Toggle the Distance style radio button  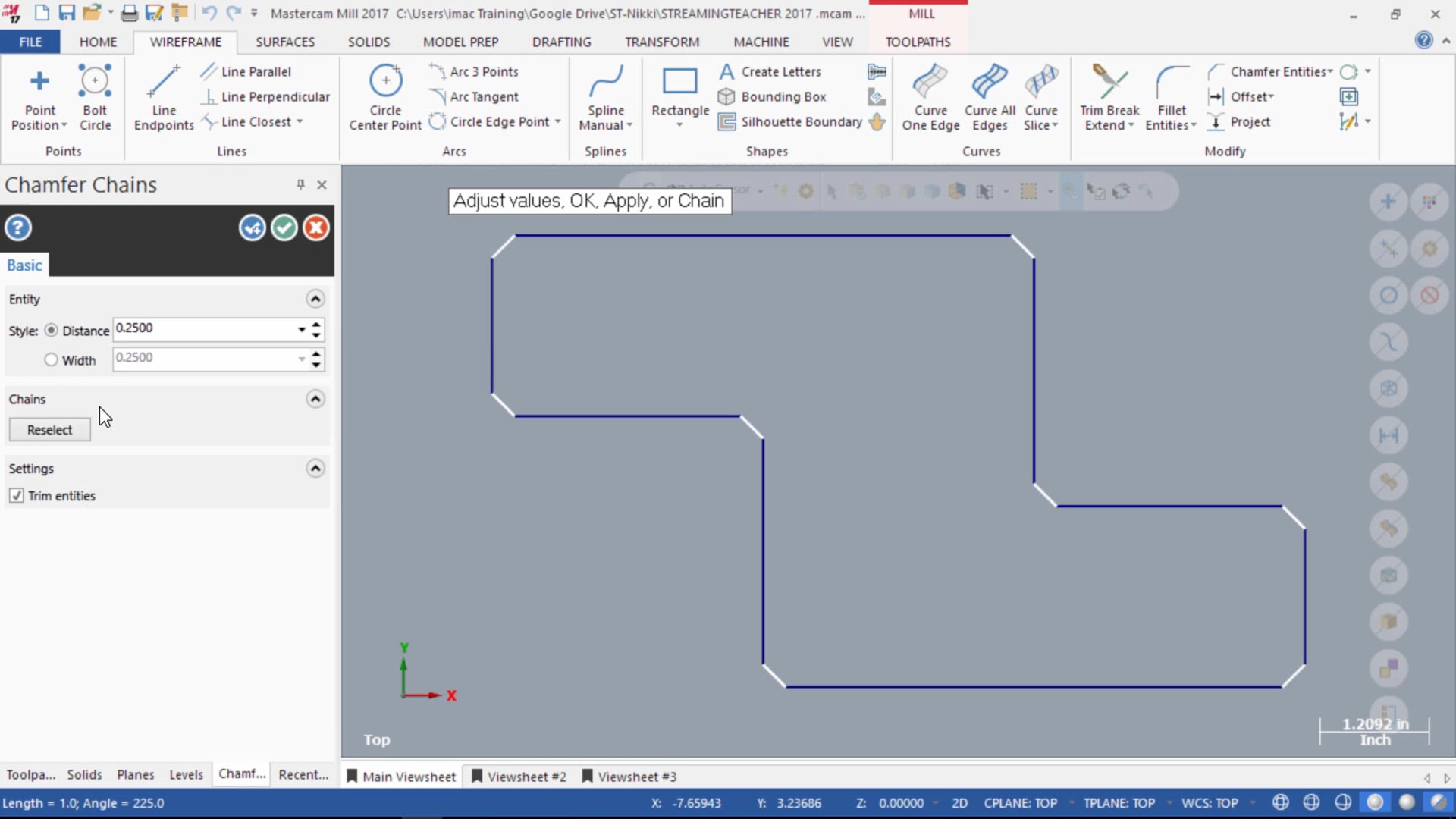[51, 328]
